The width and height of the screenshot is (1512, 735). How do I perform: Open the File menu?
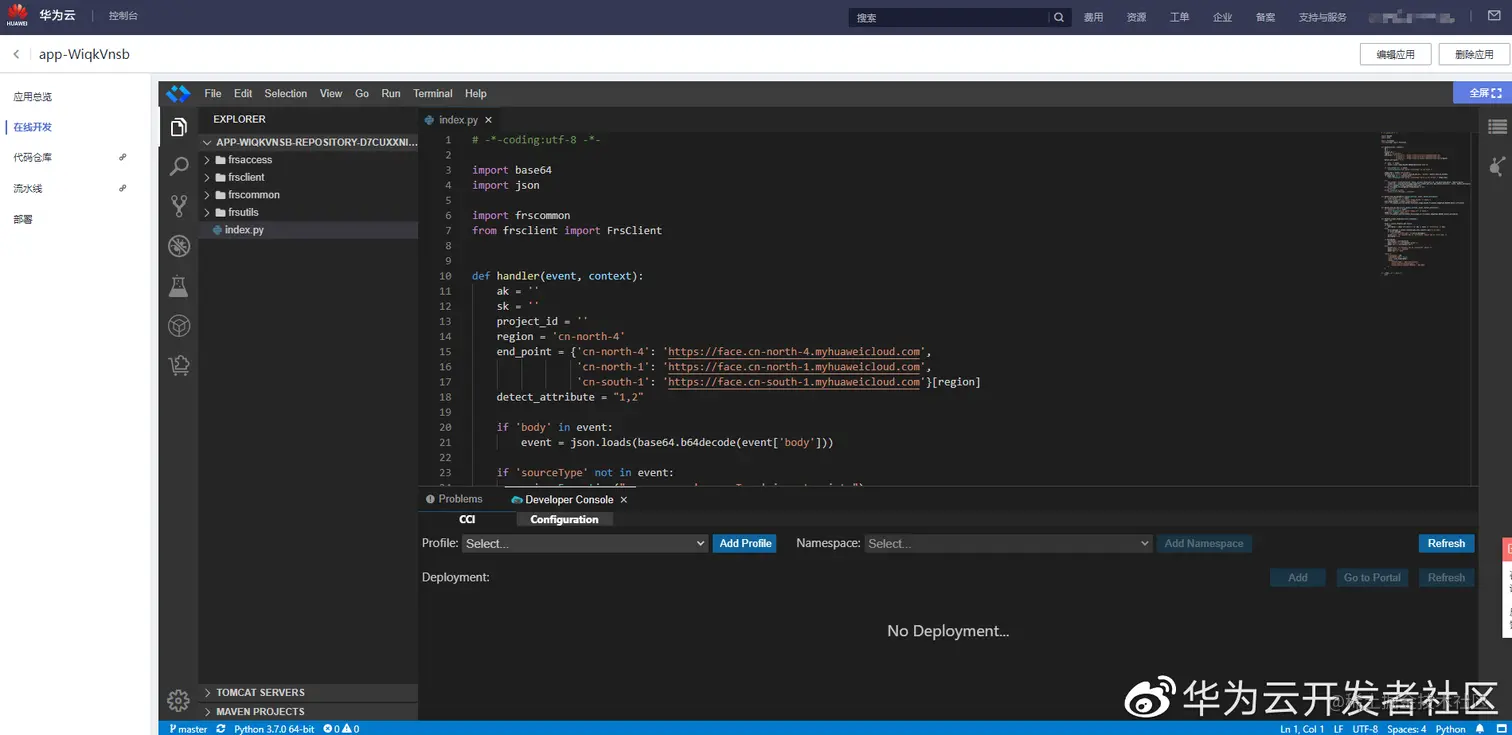pos(213,93)
